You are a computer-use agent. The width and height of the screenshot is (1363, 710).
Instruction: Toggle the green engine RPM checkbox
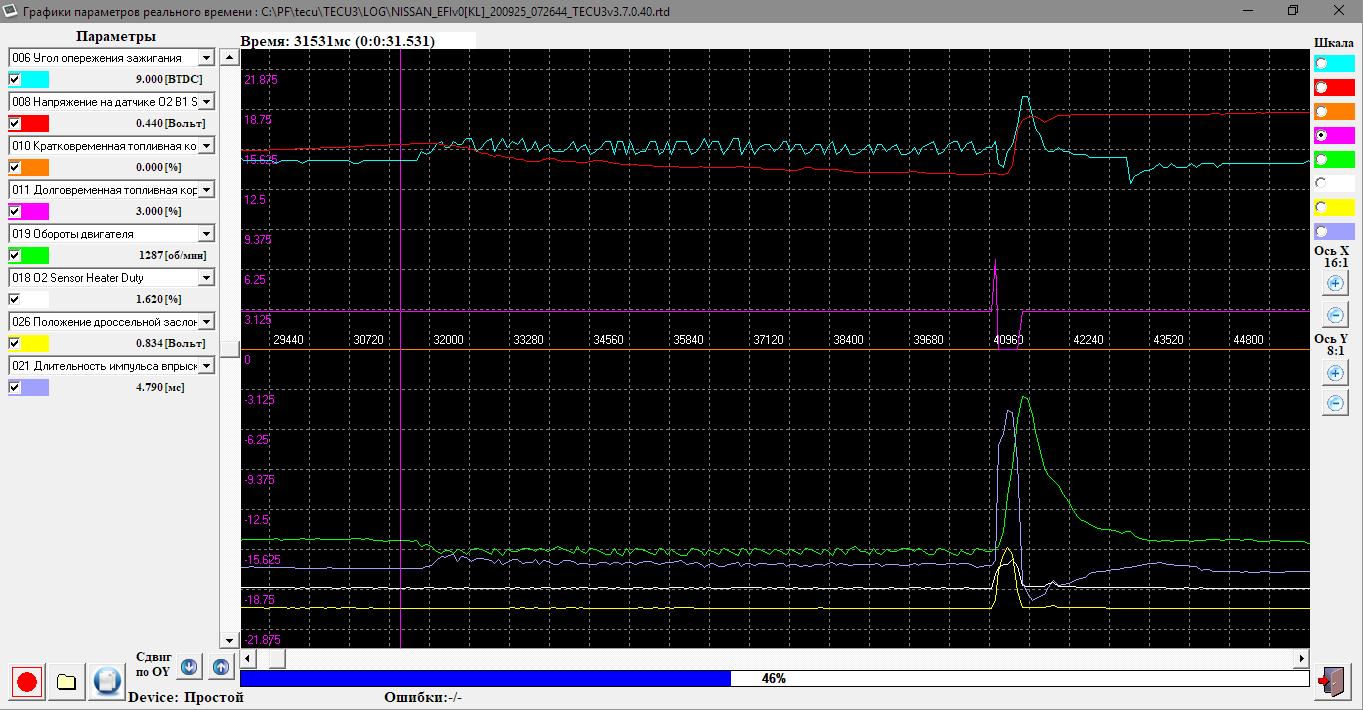(x=15, y=255)
